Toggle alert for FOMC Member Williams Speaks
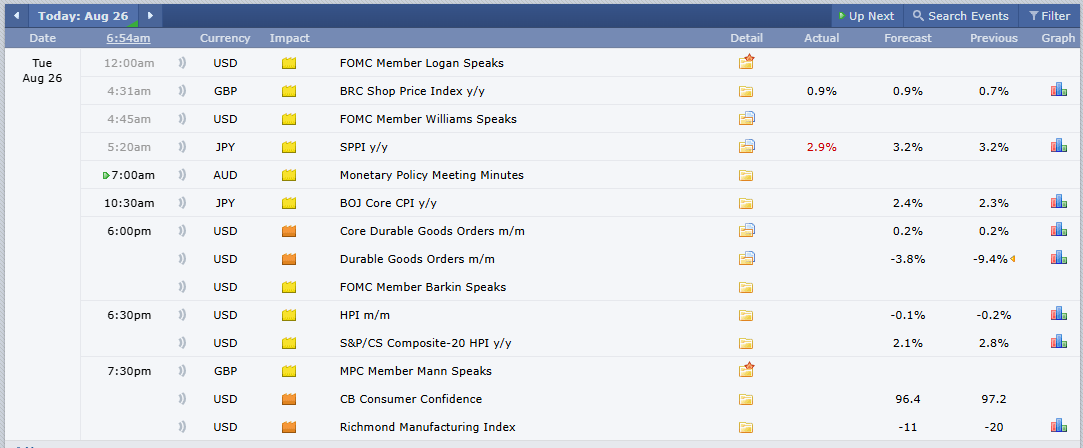The image size is (1083, 448). pyautogui.click(x=182, y=119)
